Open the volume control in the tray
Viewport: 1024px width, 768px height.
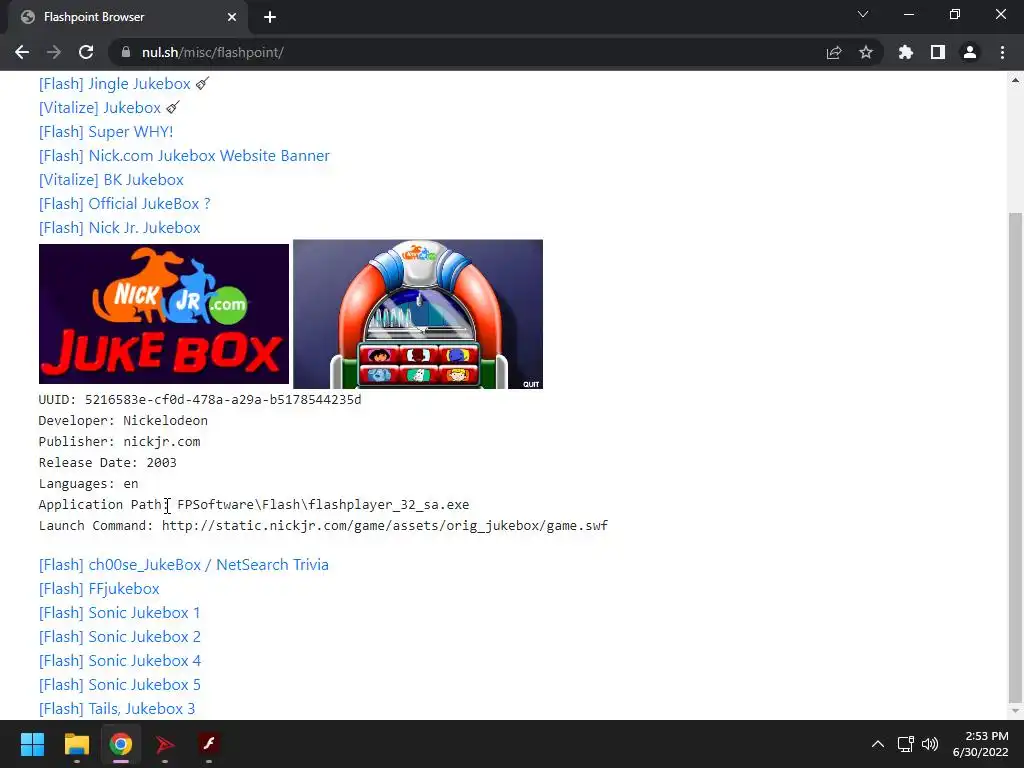pyautogui.click(x=929, y=744)
